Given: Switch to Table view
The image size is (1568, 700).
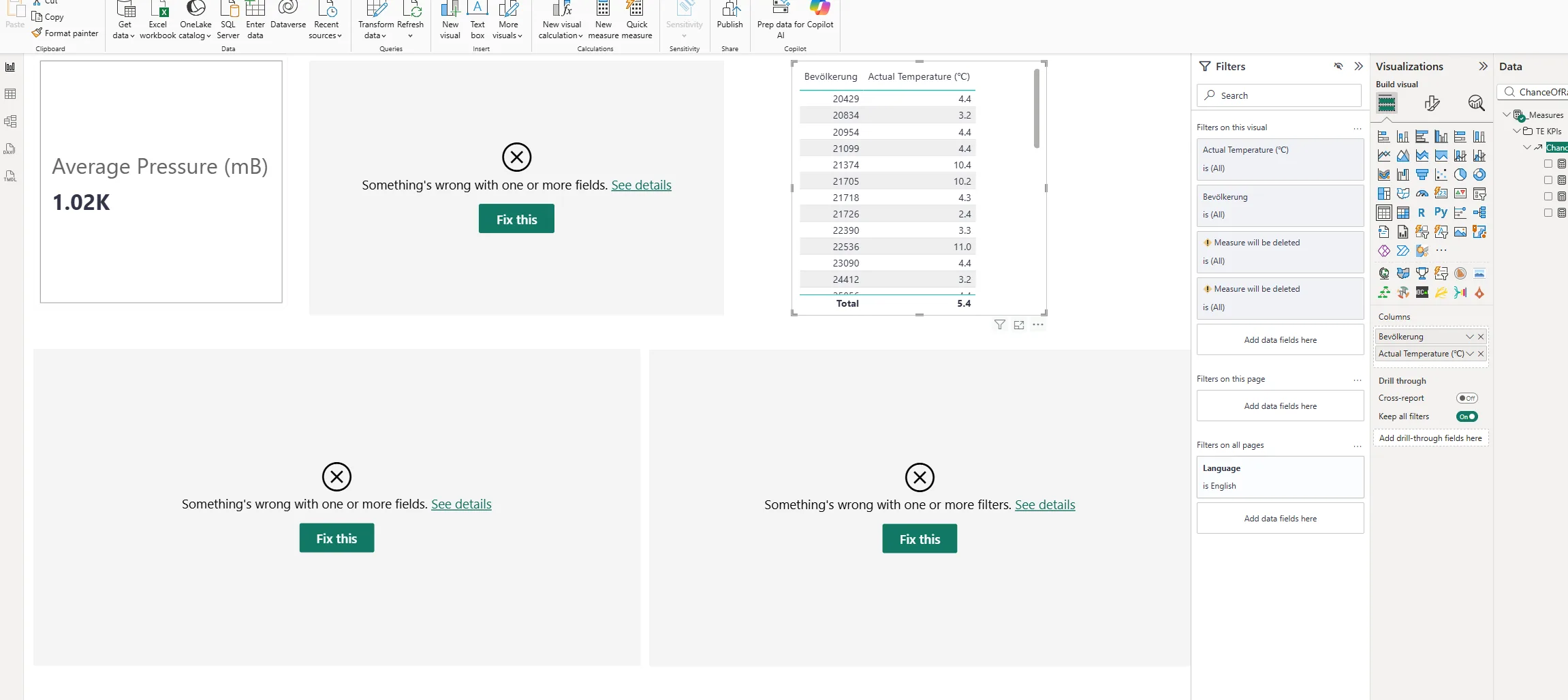Looking at the screenshot, I should click(10, 94).
